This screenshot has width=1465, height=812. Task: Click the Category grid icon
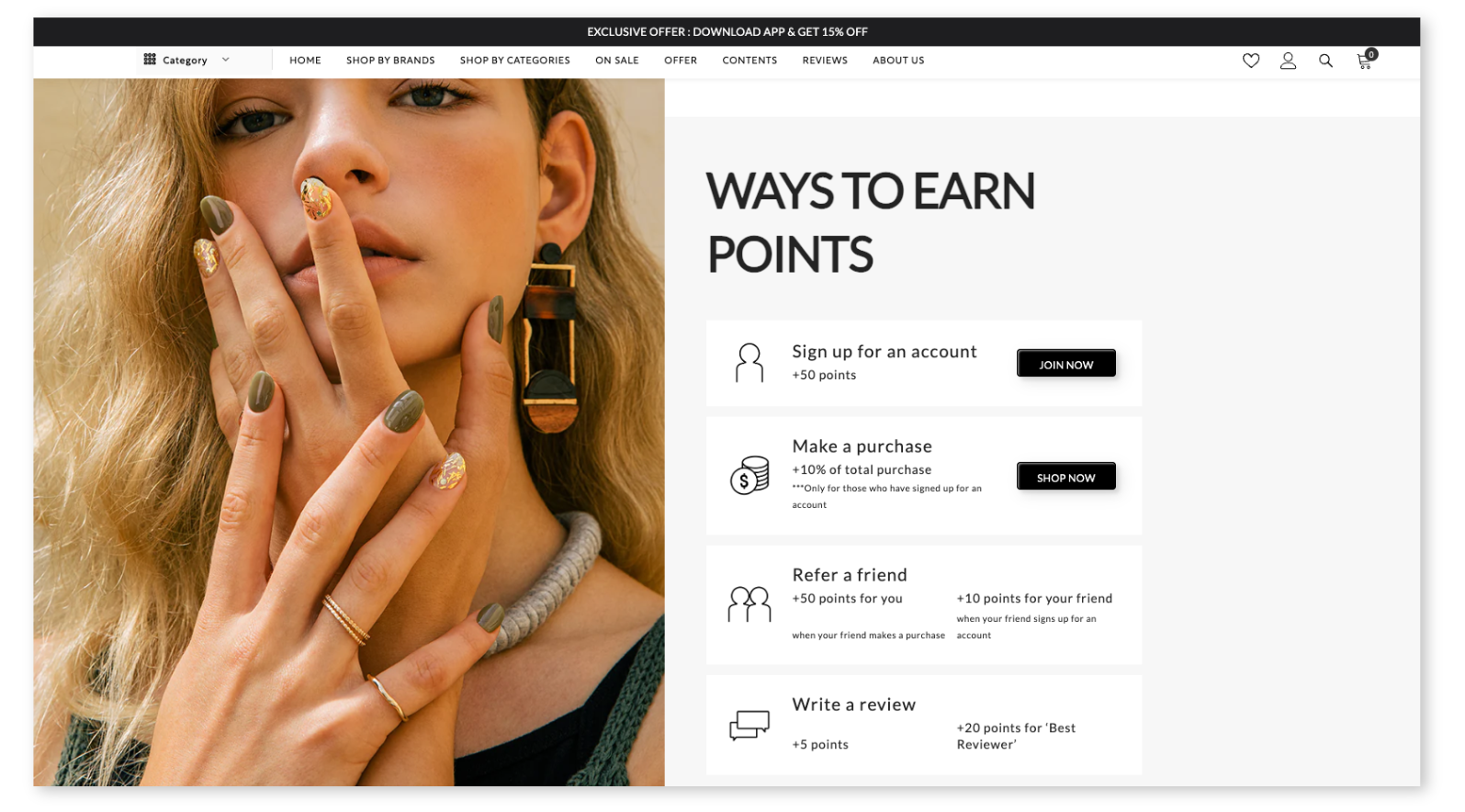pyautogui.click(x=150, y=60)
